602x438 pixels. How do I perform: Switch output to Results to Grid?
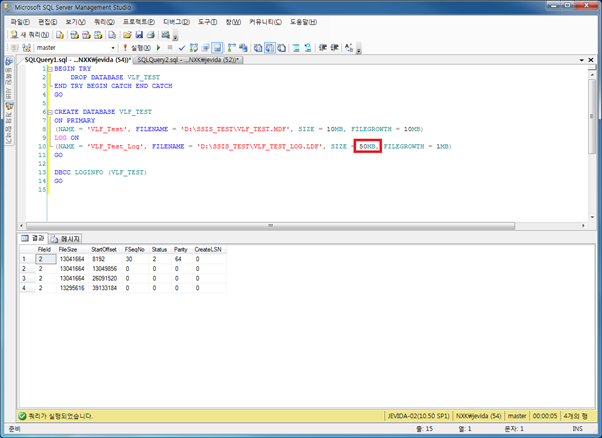[270, 48]
